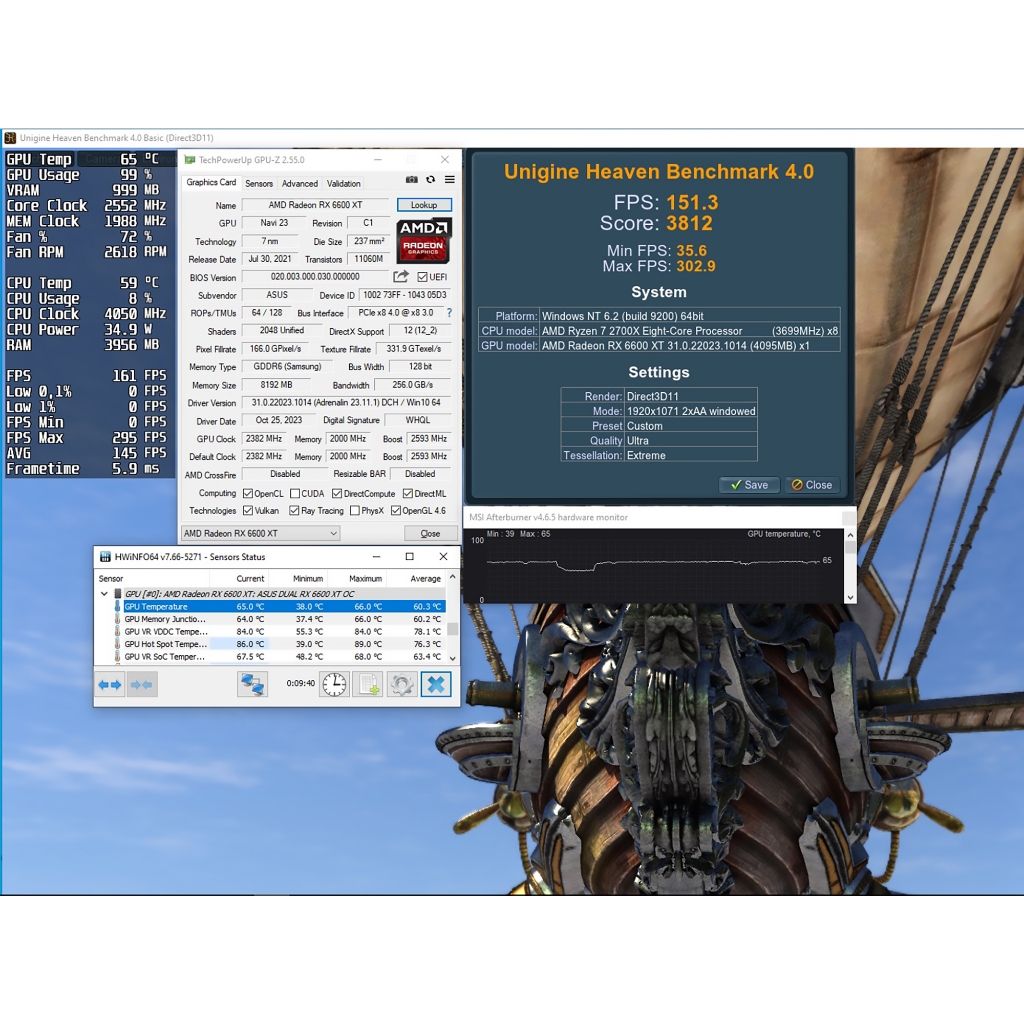Click the Current column header
The image size is (1024, 1024).
[x=250, y=579]
